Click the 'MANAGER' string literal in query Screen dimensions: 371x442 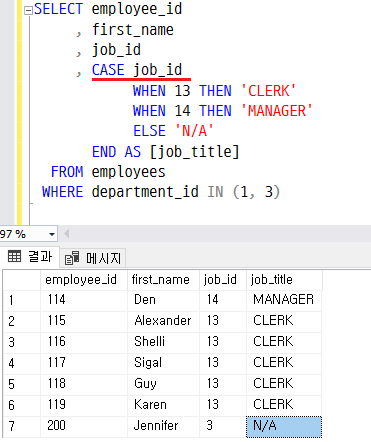point(276,111)
